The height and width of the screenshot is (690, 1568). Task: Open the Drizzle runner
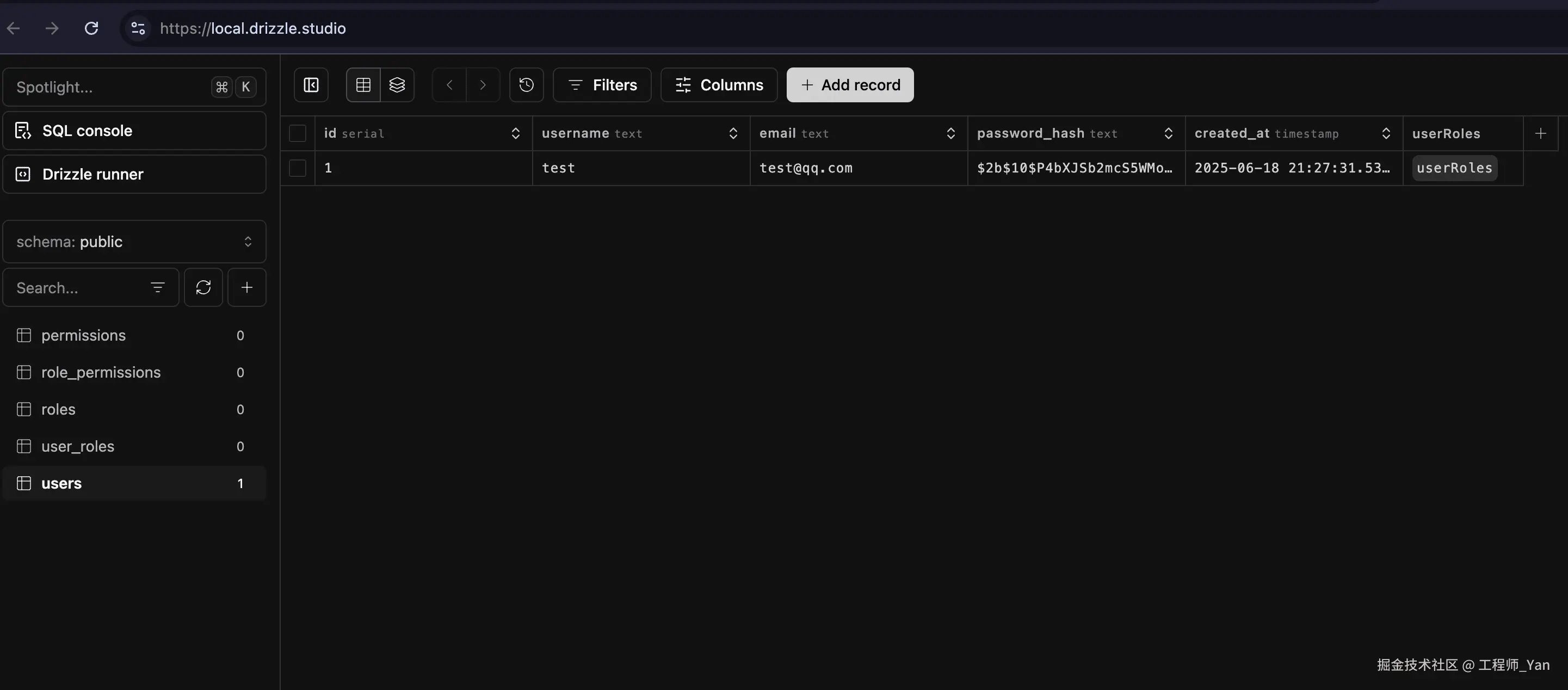134,174
